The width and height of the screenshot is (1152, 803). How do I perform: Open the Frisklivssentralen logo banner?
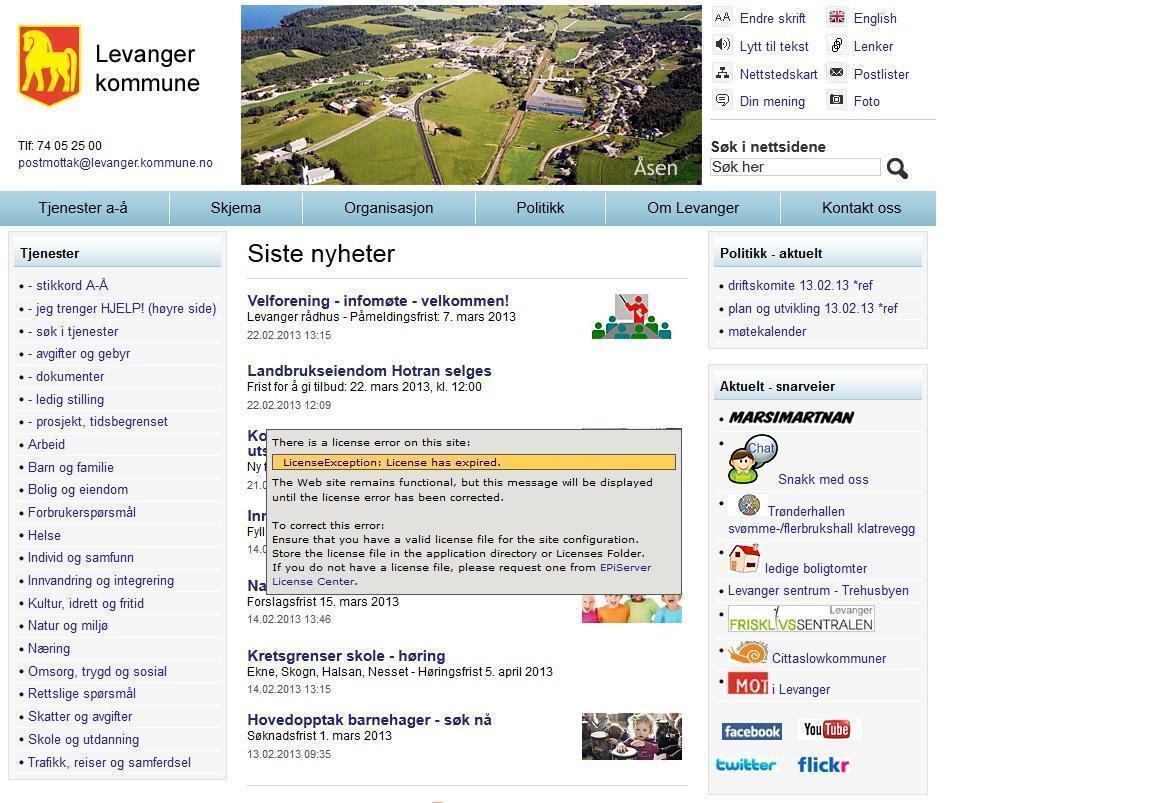(800, 619)
